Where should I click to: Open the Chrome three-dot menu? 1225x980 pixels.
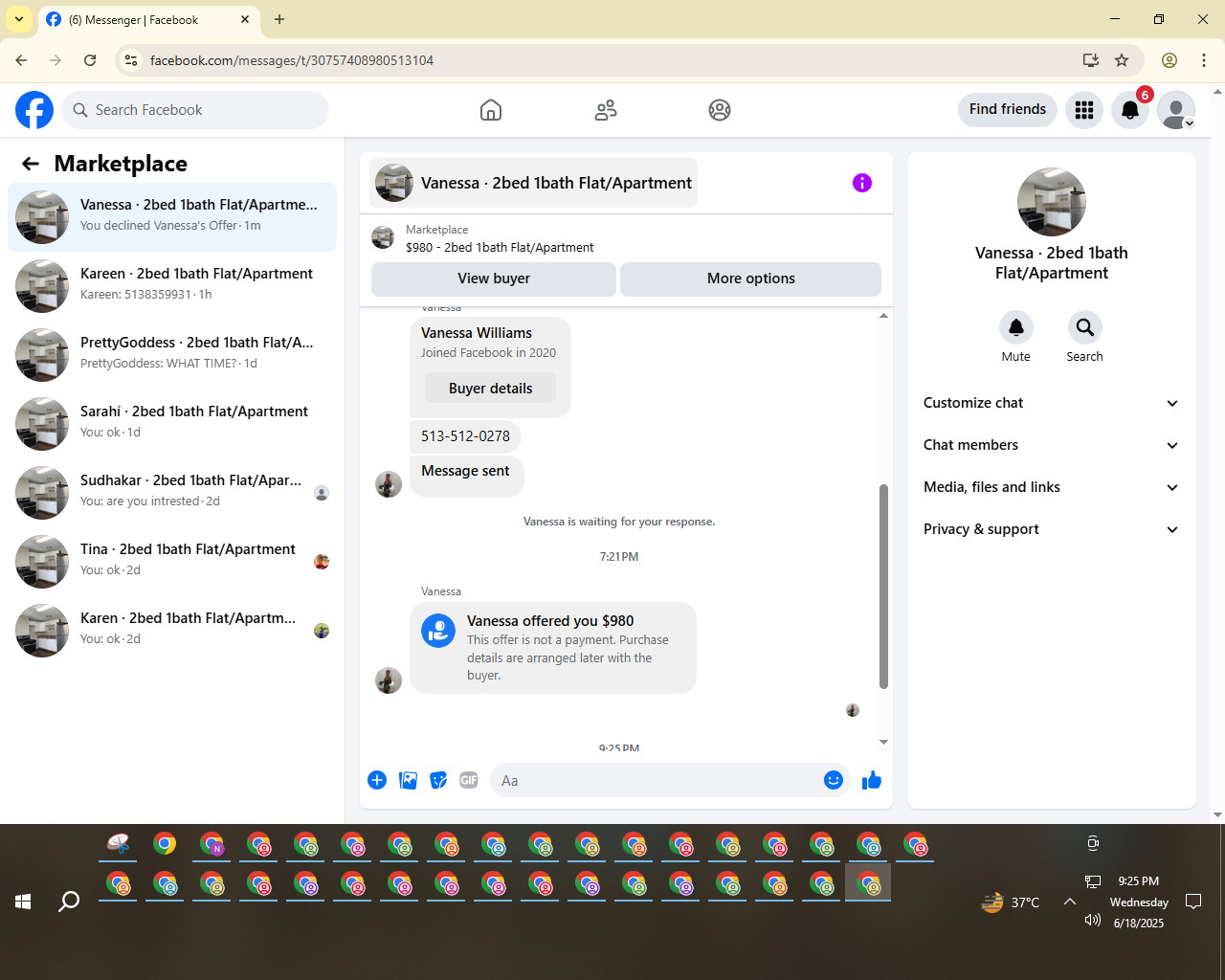tap(1204, 60)
